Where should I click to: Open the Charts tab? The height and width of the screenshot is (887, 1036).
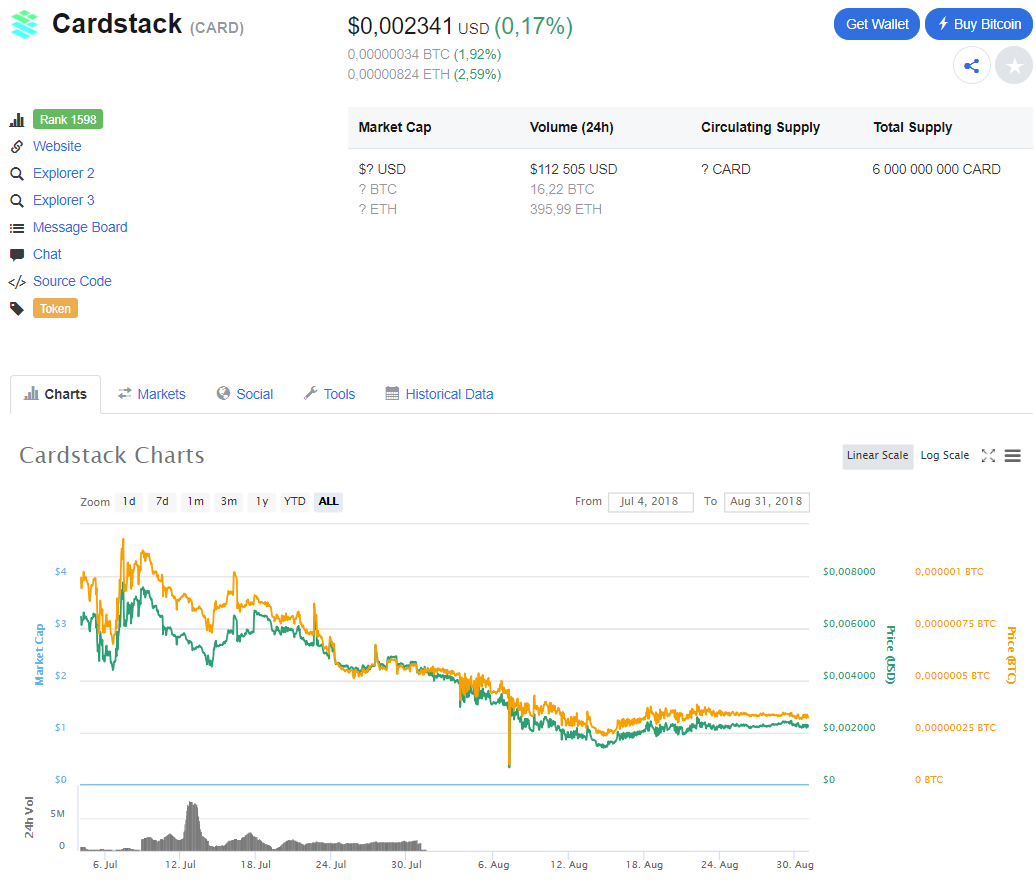pos(56,395)
